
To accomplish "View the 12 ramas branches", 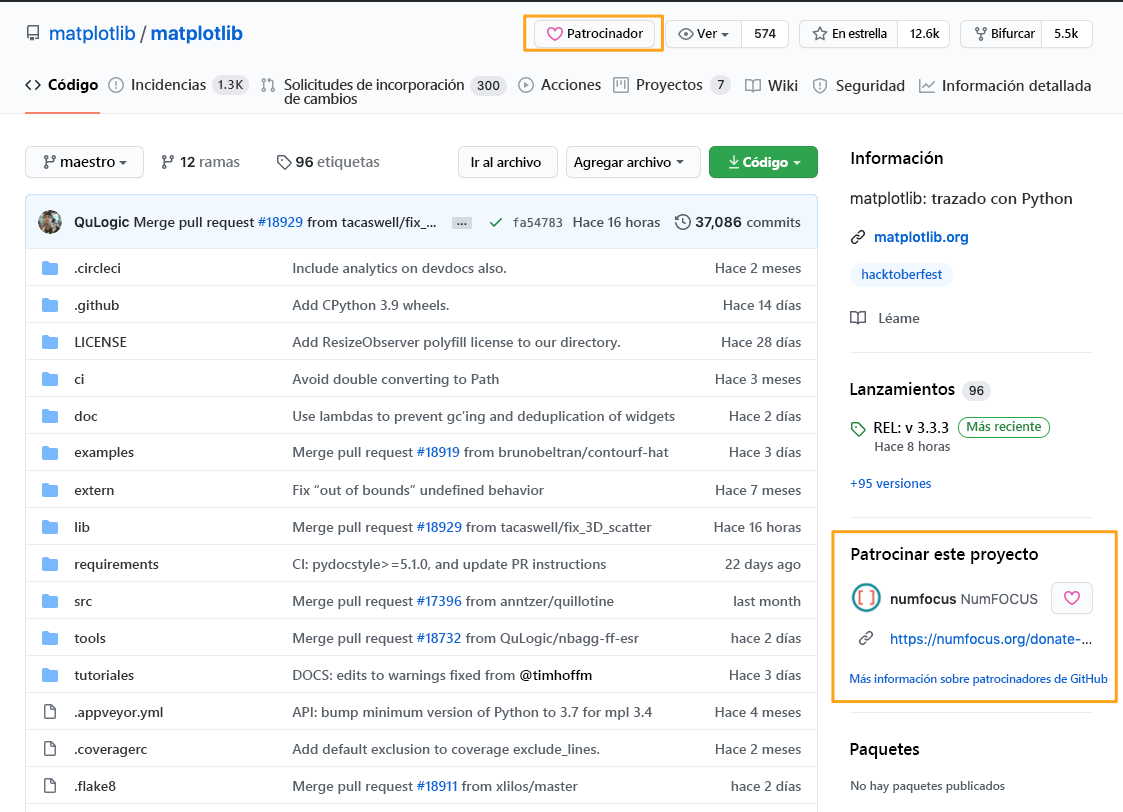I will pyautogui.click(x=201, y=162).
